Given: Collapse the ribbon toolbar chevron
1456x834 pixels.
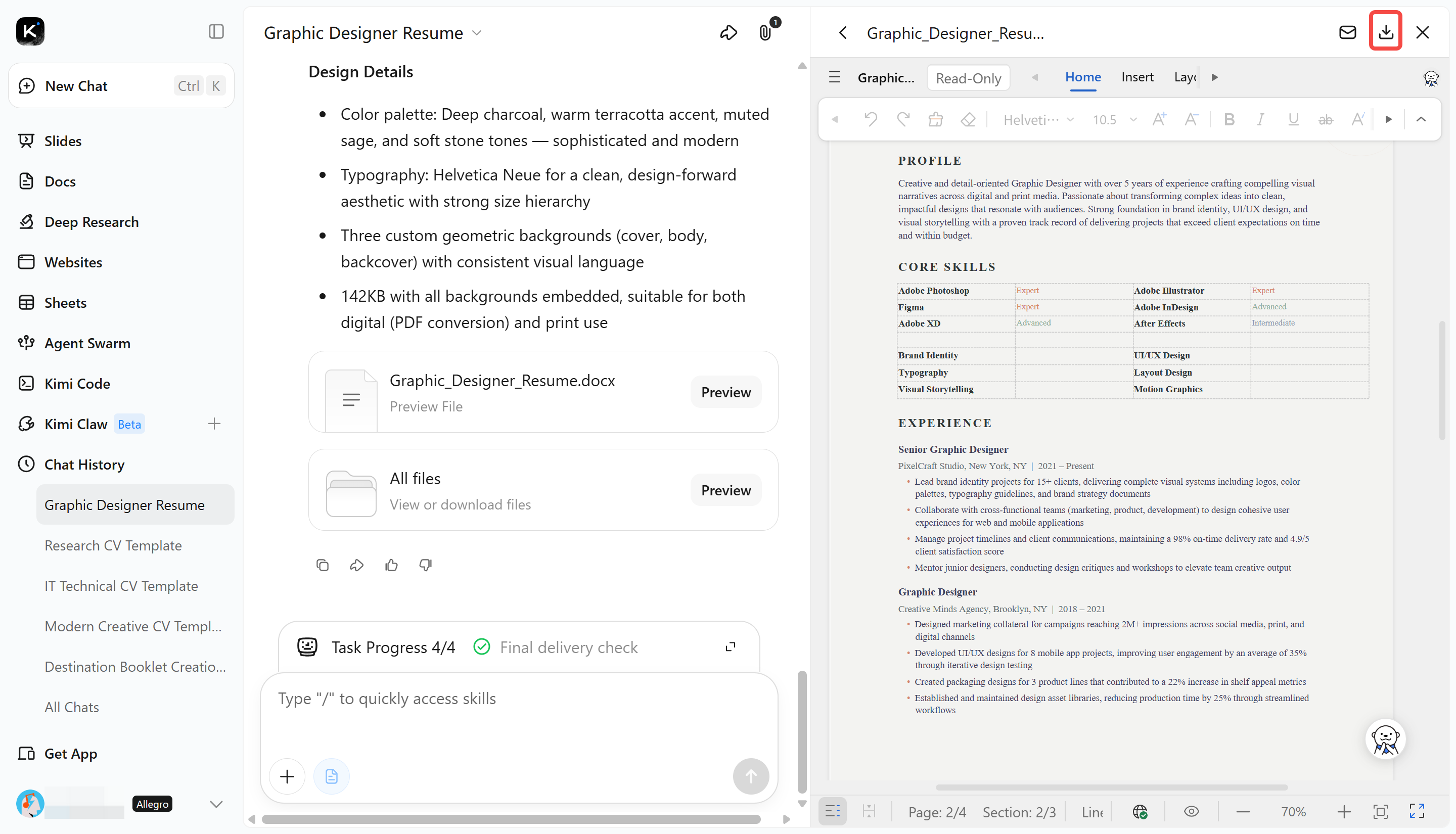Looking at the screenshot, I should (1421, 119).
